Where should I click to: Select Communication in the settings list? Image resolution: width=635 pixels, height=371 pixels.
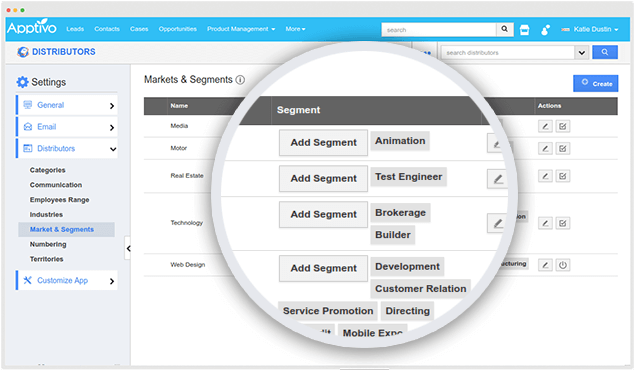(x=56, y=185)
